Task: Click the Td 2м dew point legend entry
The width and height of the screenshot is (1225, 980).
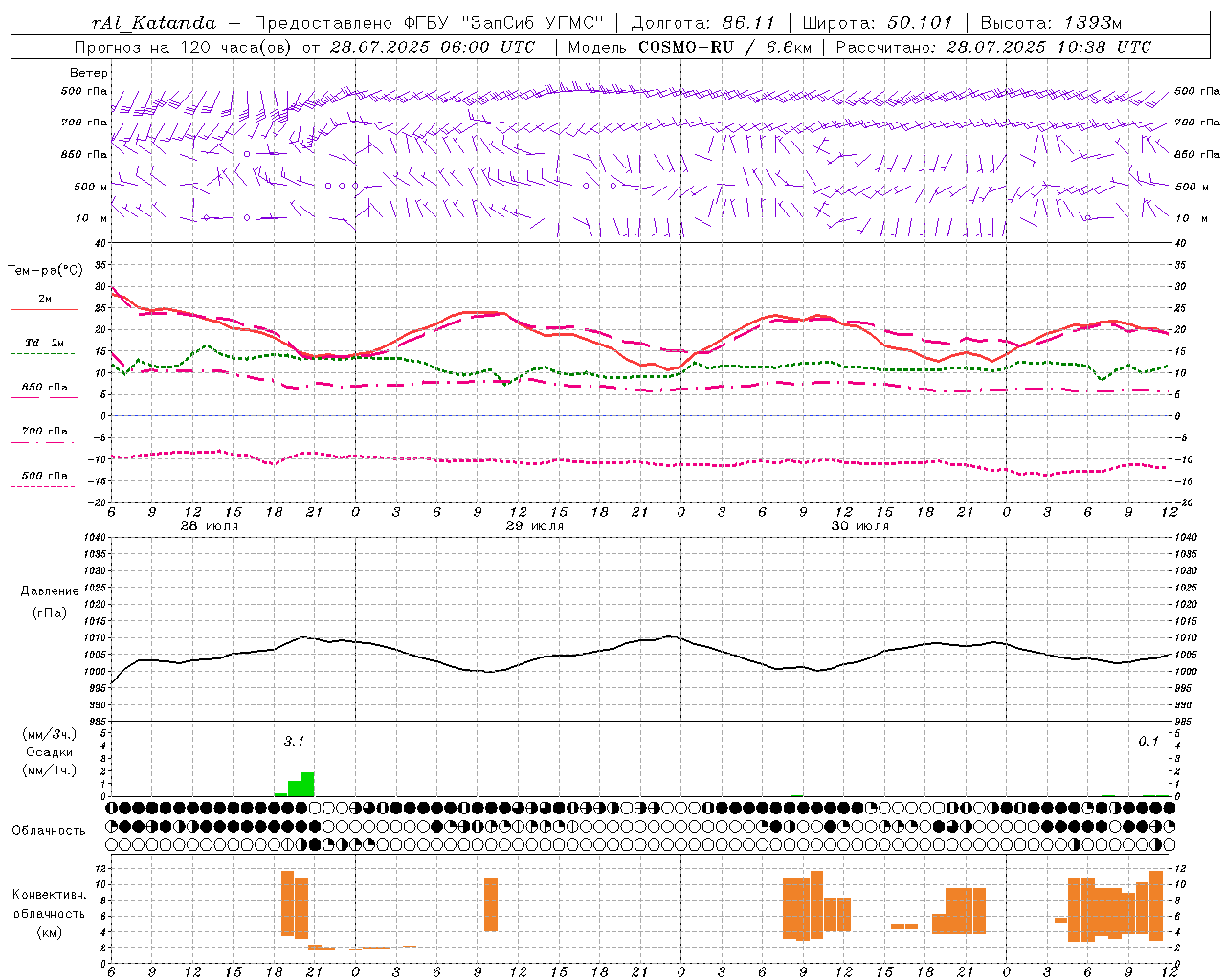Action: tap(44, 343)
